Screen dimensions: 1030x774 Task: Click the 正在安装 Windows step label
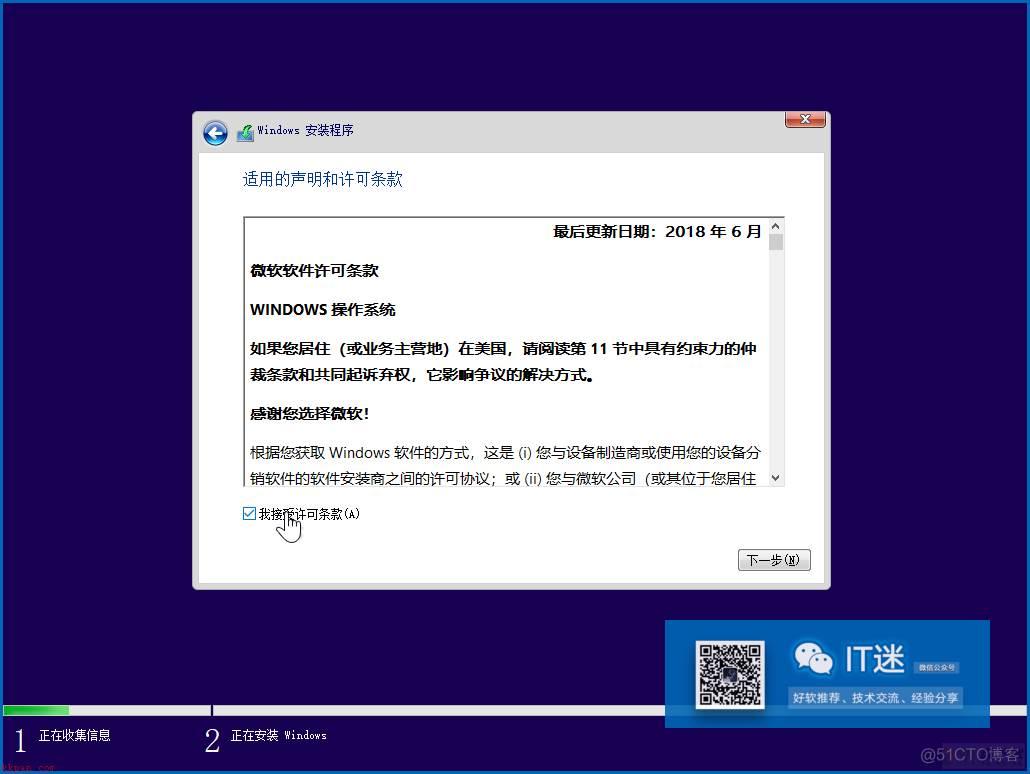click(x=279, y=735)
